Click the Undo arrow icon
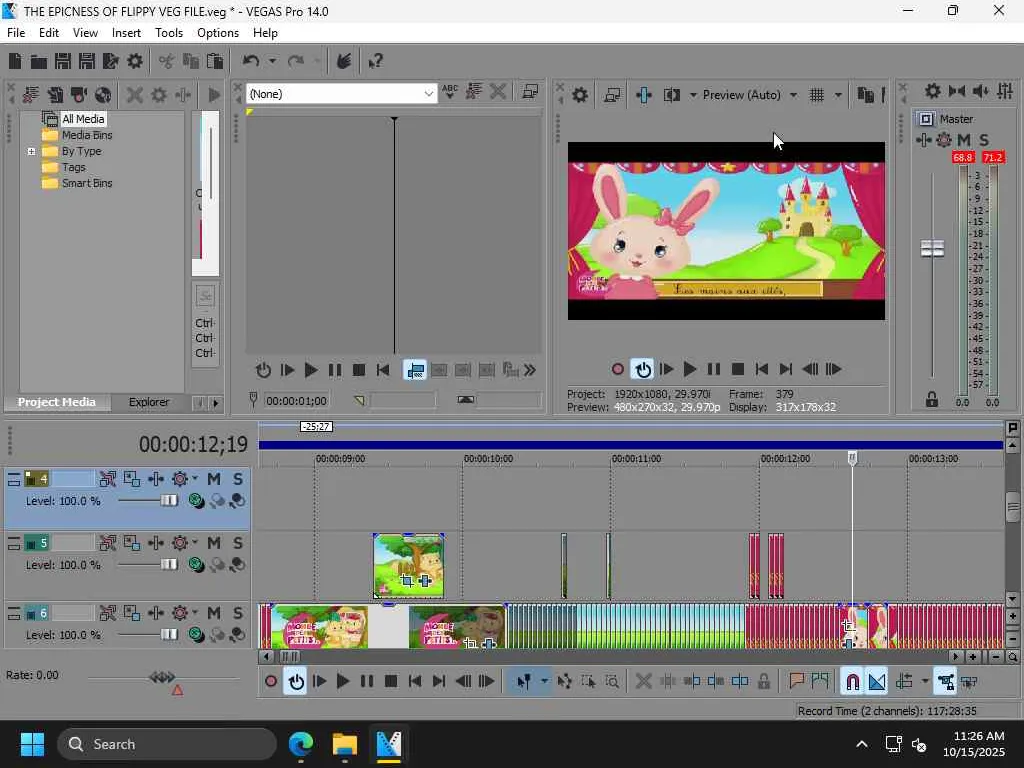Screen dimensions: 1024x768 251,61
